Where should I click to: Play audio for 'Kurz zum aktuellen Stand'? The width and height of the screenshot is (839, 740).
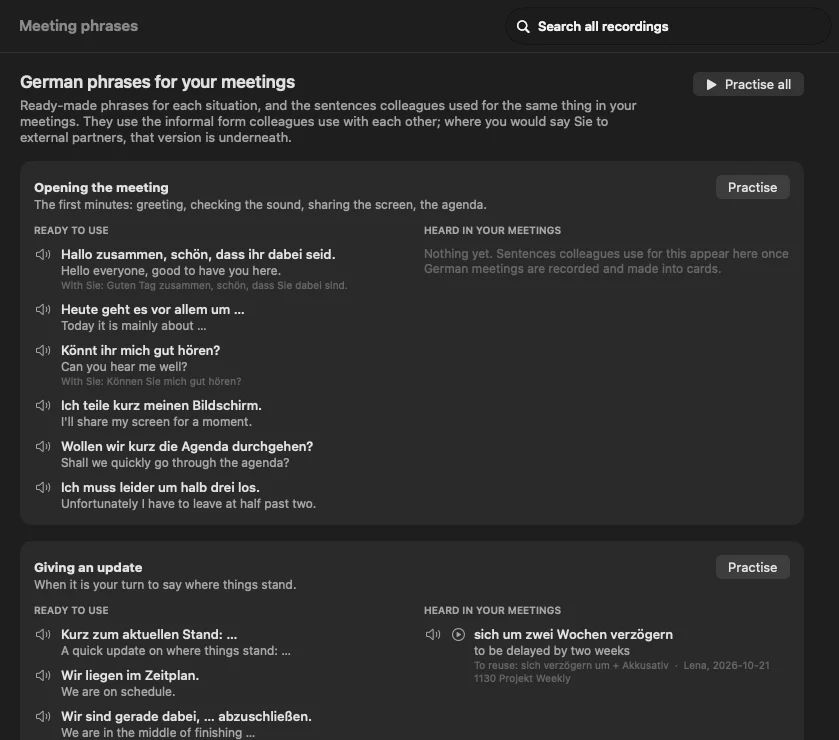point(43,635)
